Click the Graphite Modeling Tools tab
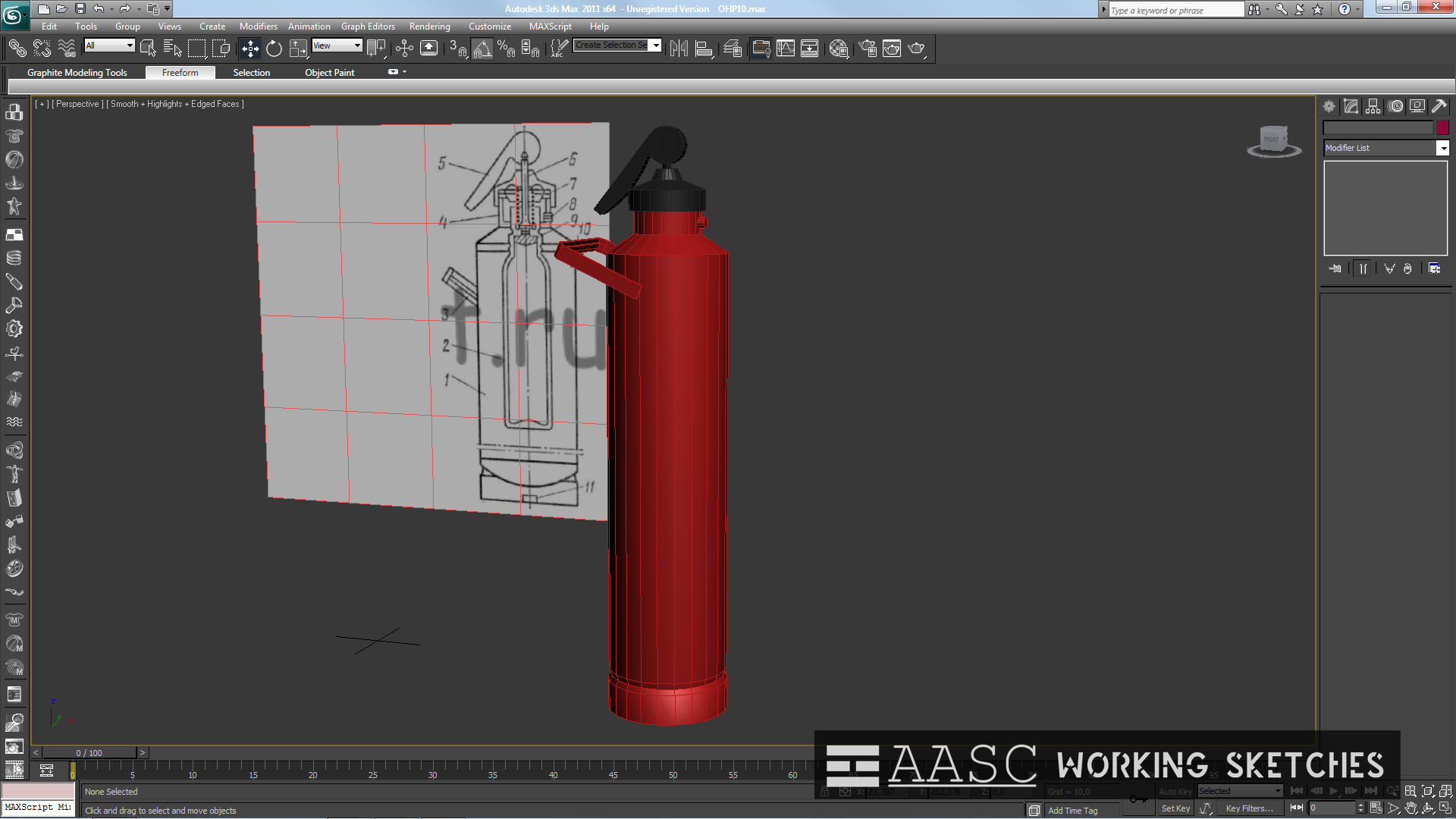 coord(77,73)
